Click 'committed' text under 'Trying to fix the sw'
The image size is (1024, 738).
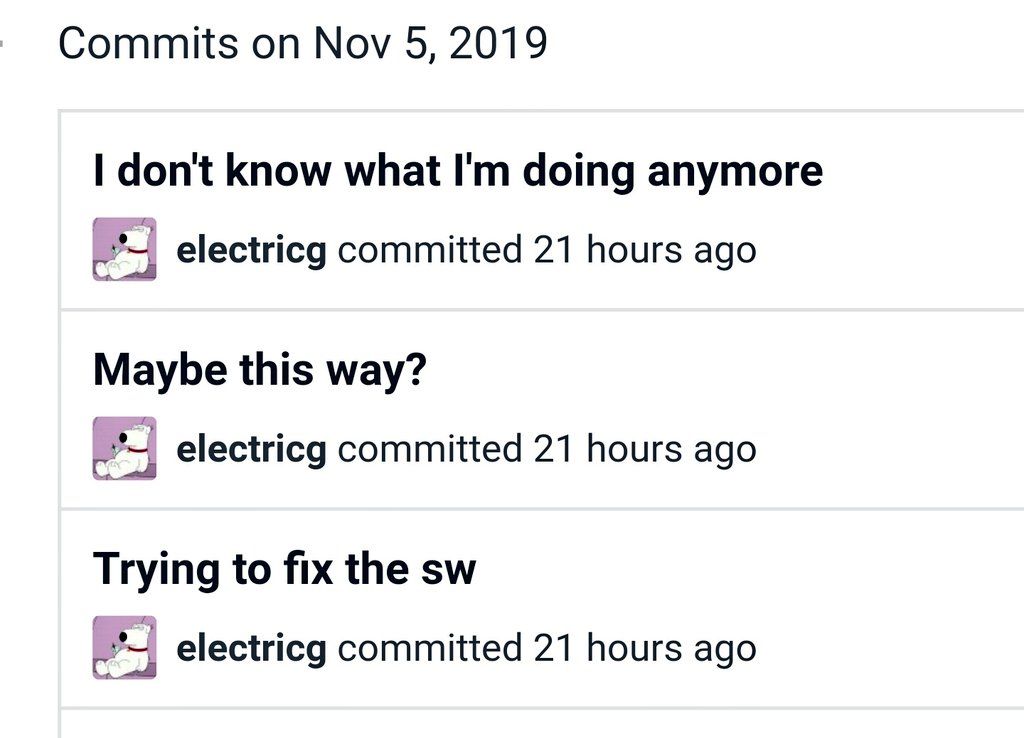(x=430, y=649)
